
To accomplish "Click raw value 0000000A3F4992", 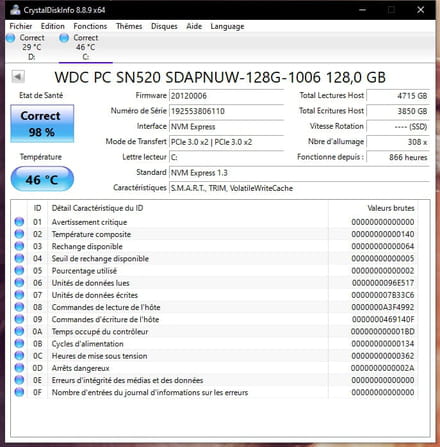I will coord(383,307).
